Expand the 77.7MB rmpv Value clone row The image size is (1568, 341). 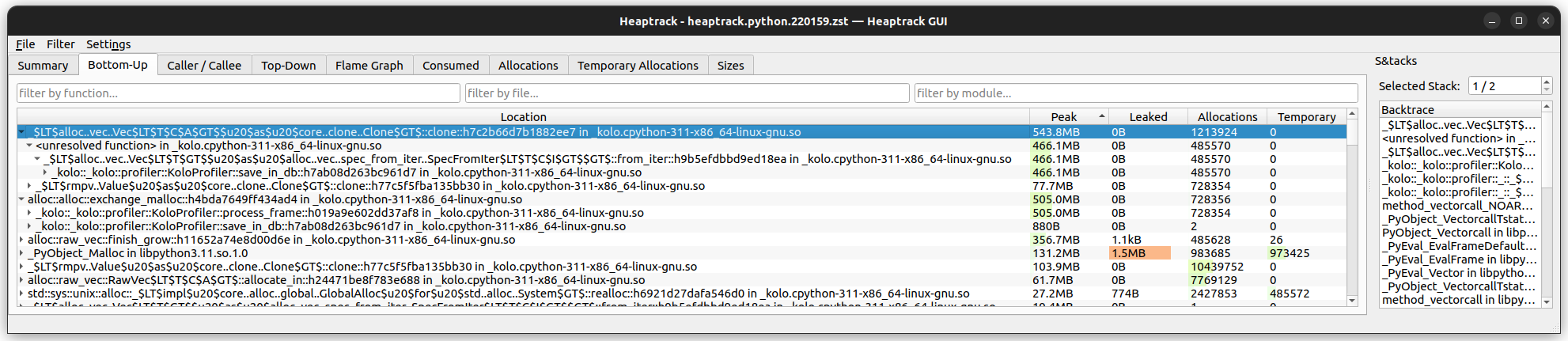pos(29,186)
